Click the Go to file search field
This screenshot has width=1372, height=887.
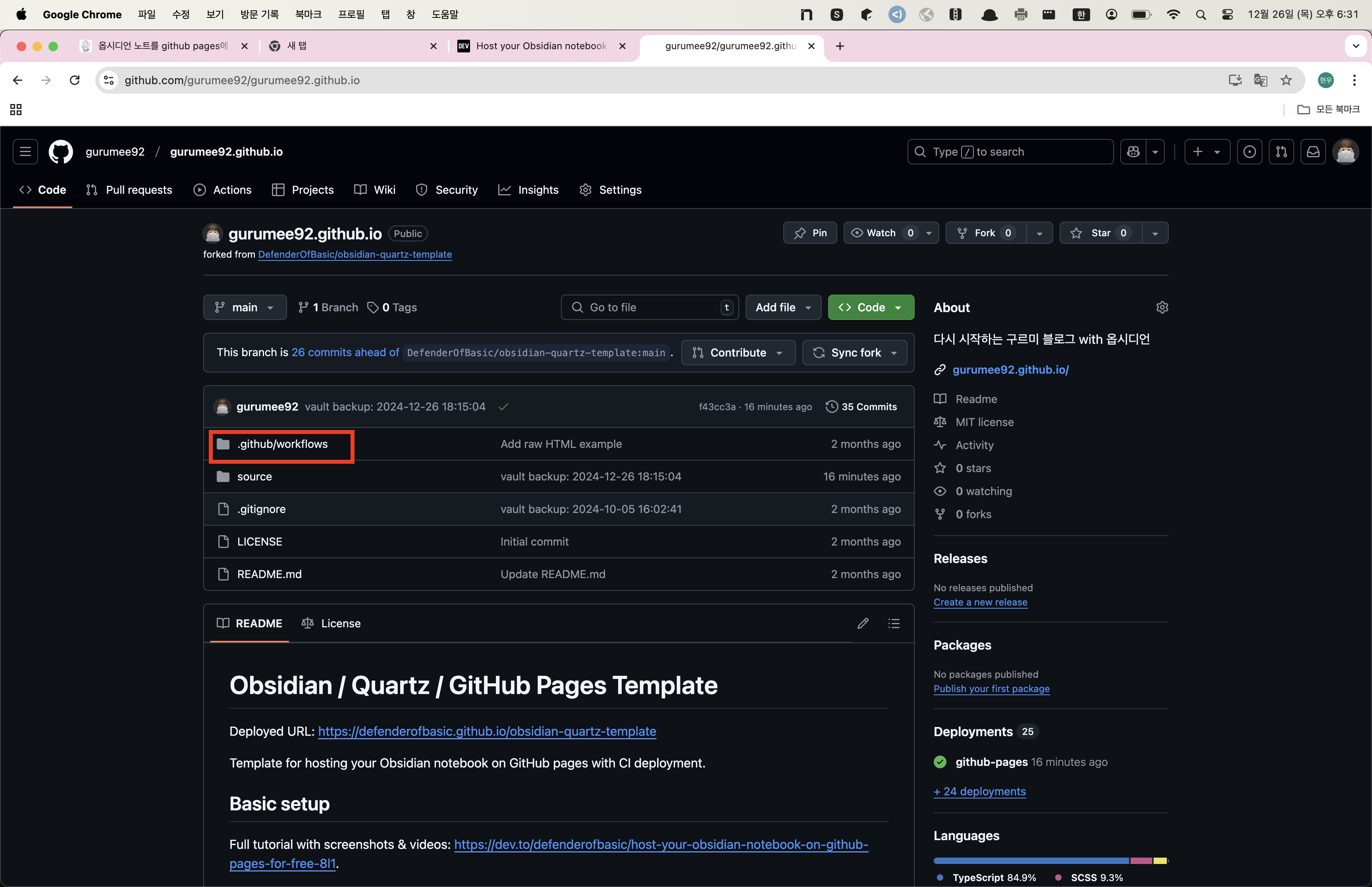click(x=649, y=307)
